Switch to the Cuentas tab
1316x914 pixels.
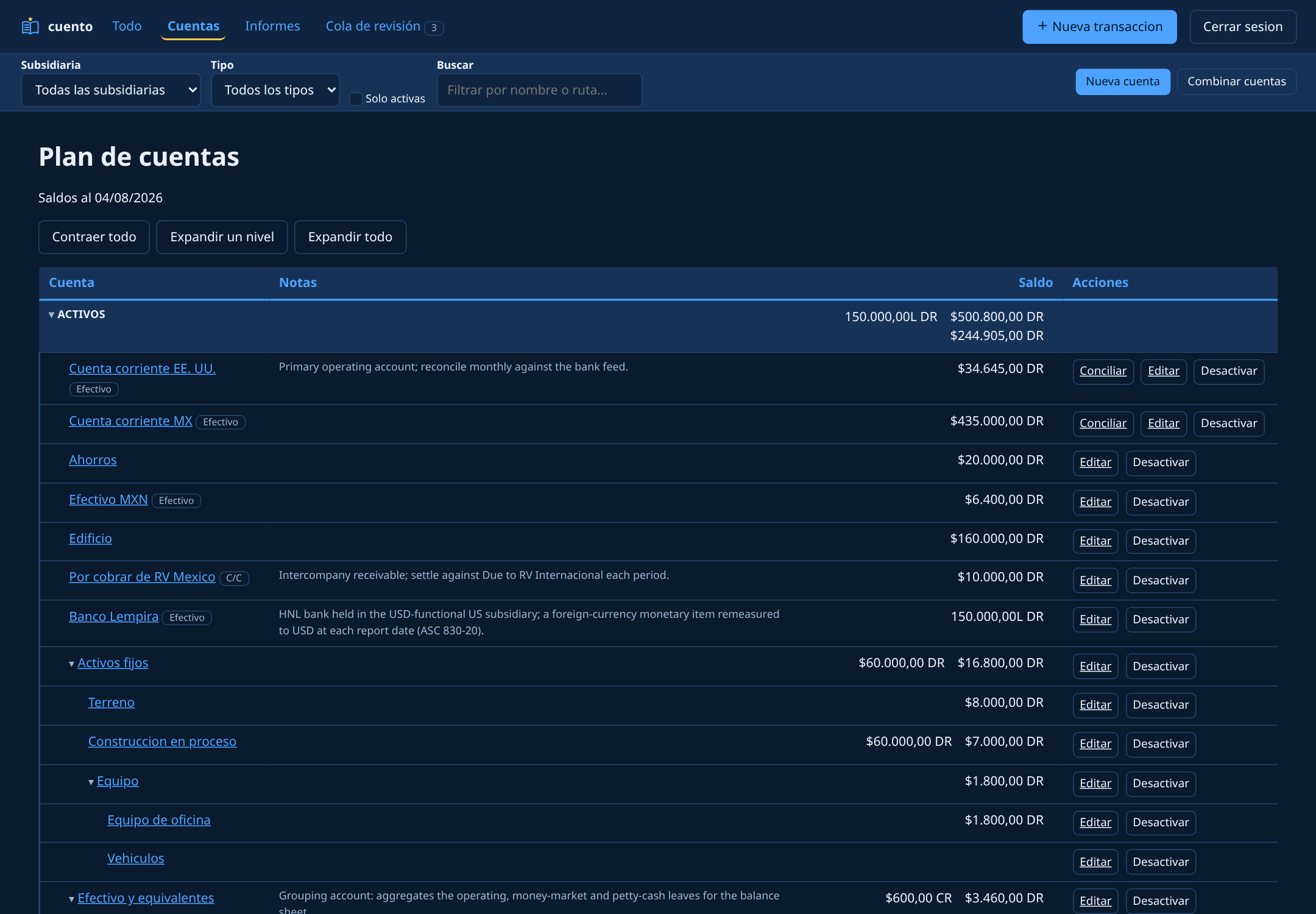point(193,26)
